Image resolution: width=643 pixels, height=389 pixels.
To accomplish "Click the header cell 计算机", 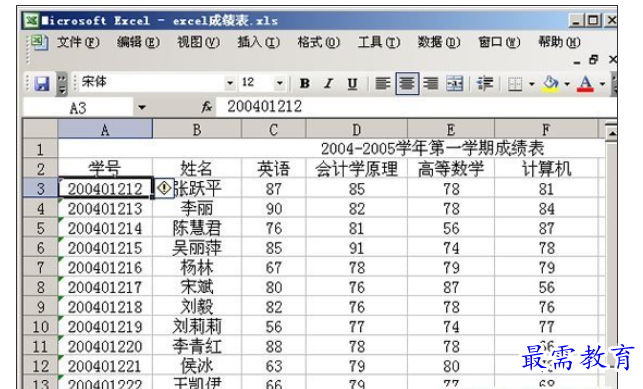I will (x=546, y=168).
